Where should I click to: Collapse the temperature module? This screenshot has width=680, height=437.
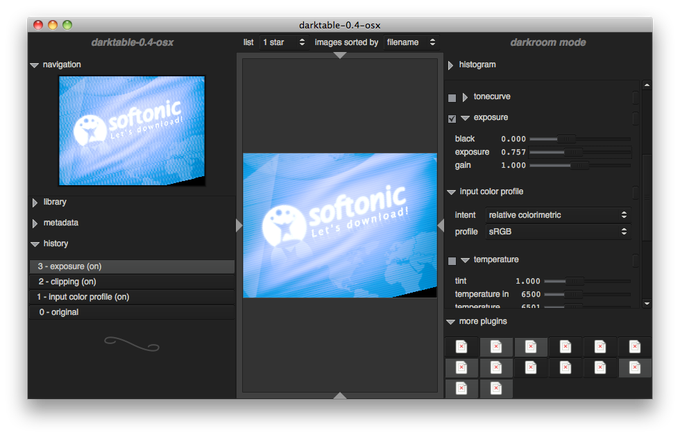pyautogui.click(x=465, y=260)
